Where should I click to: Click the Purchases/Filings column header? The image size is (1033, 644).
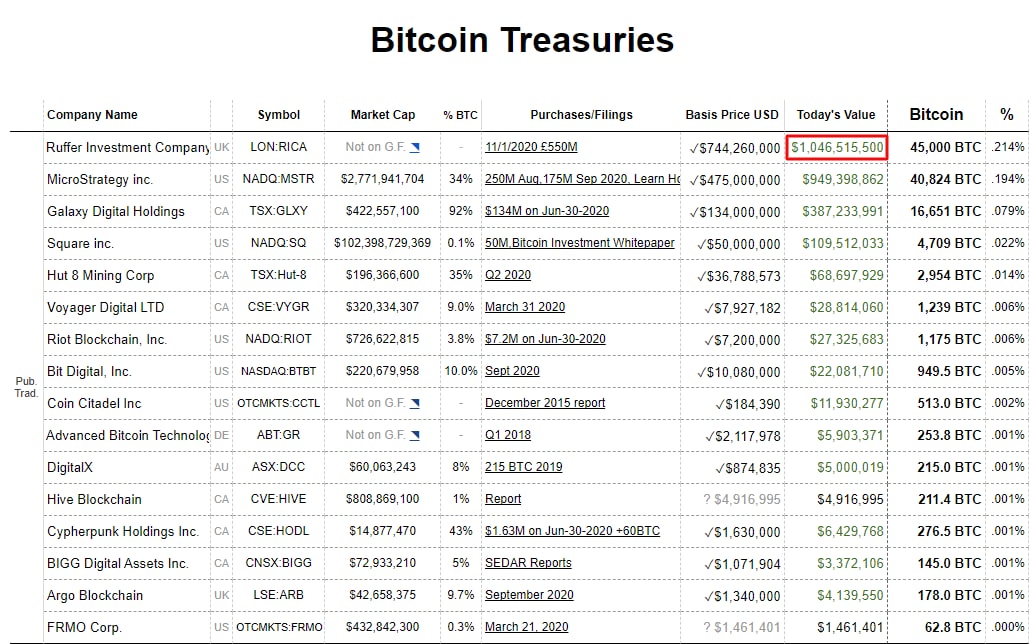pos(581,115)
